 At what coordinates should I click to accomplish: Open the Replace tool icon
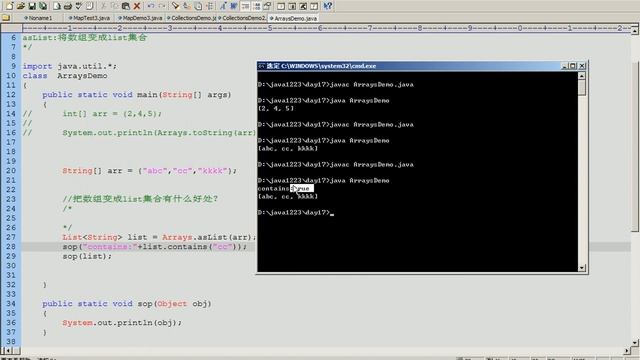[186, 6]
